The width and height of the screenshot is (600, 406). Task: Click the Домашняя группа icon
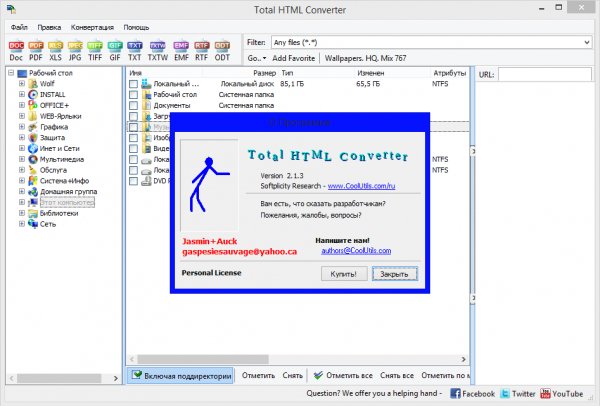coord(33,192)
